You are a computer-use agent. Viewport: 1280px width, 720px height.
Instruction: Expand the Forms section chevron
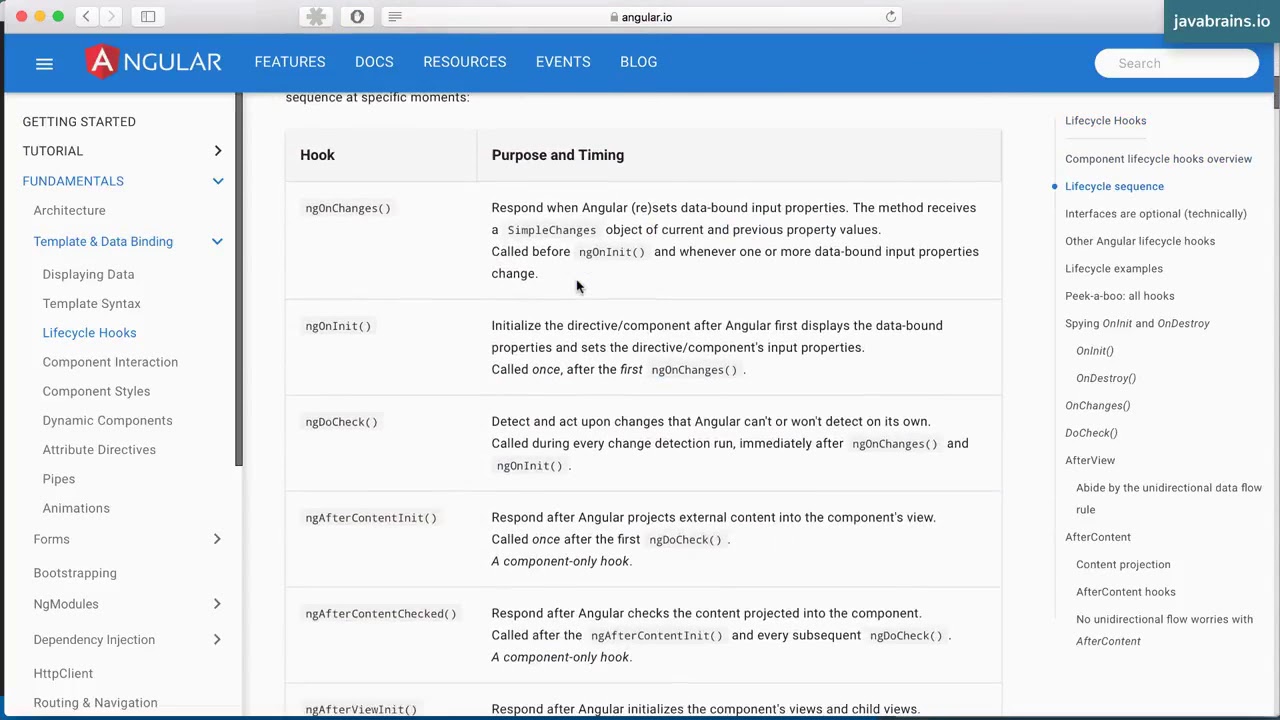tap(217, 539)
